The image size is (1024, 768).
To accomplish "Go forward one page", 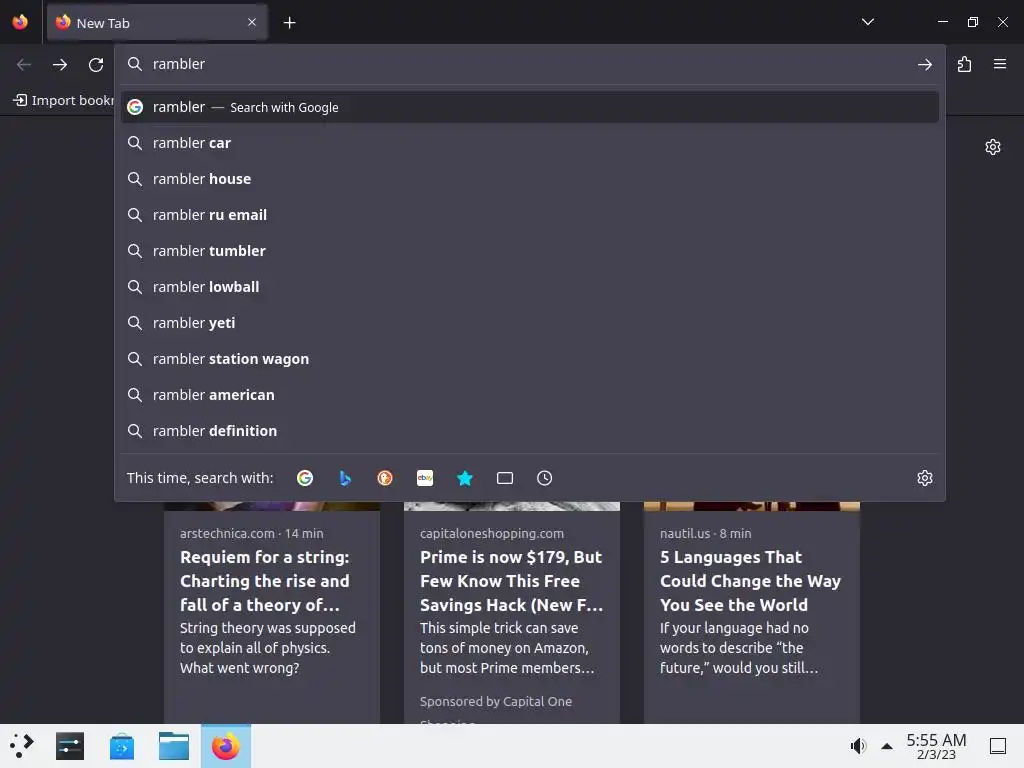I will click(x=60, y=64).
